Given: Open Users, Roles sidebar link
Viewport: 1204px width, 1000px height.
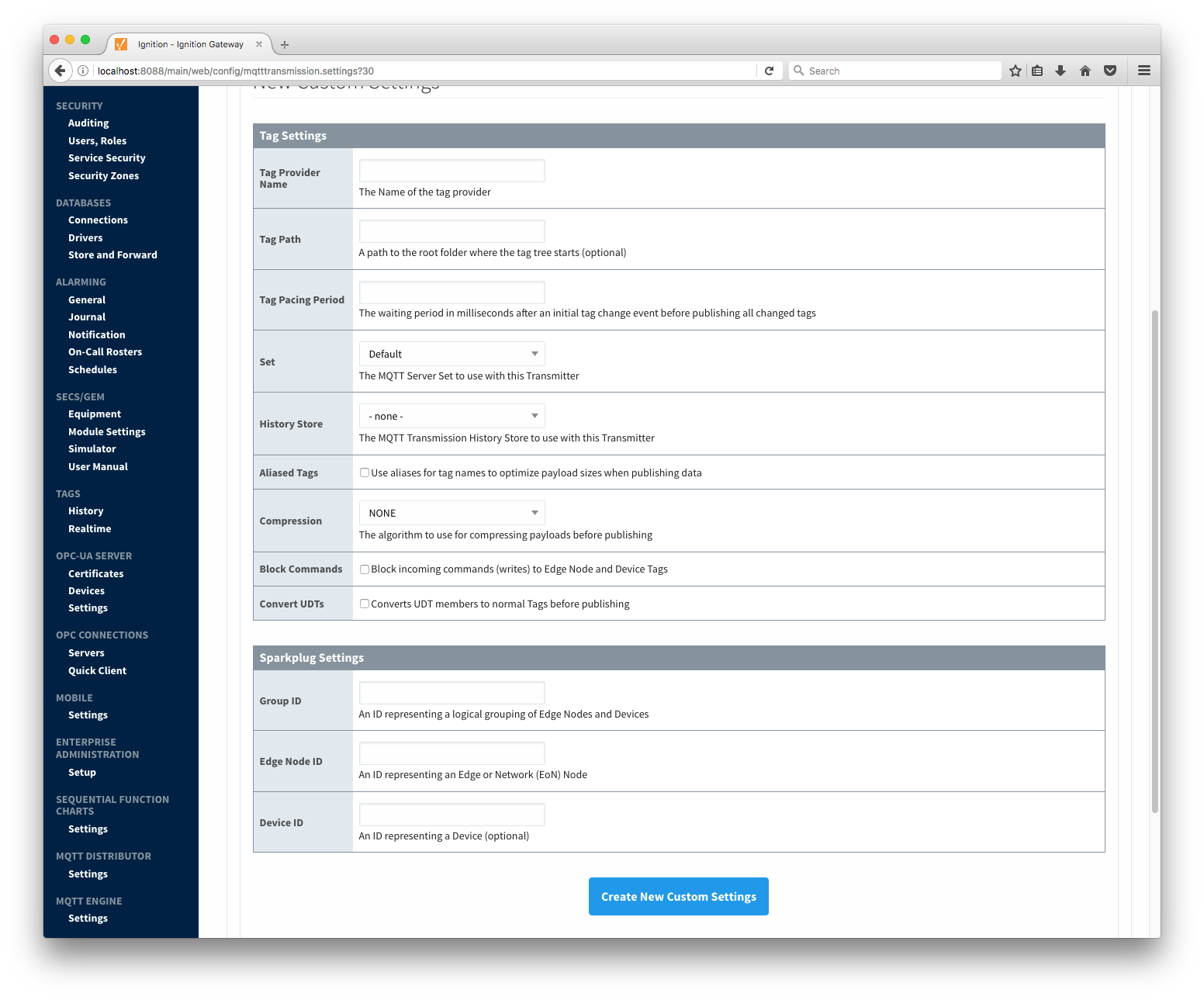Looking at the screenshot, I should coord(97,141).
